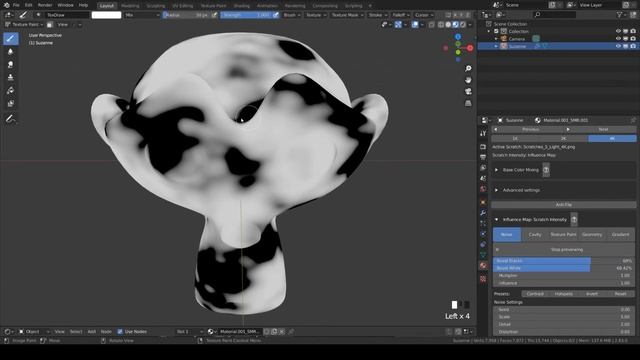
Task: Open the Stroke dropdown
Action: [x=378, y=15]
